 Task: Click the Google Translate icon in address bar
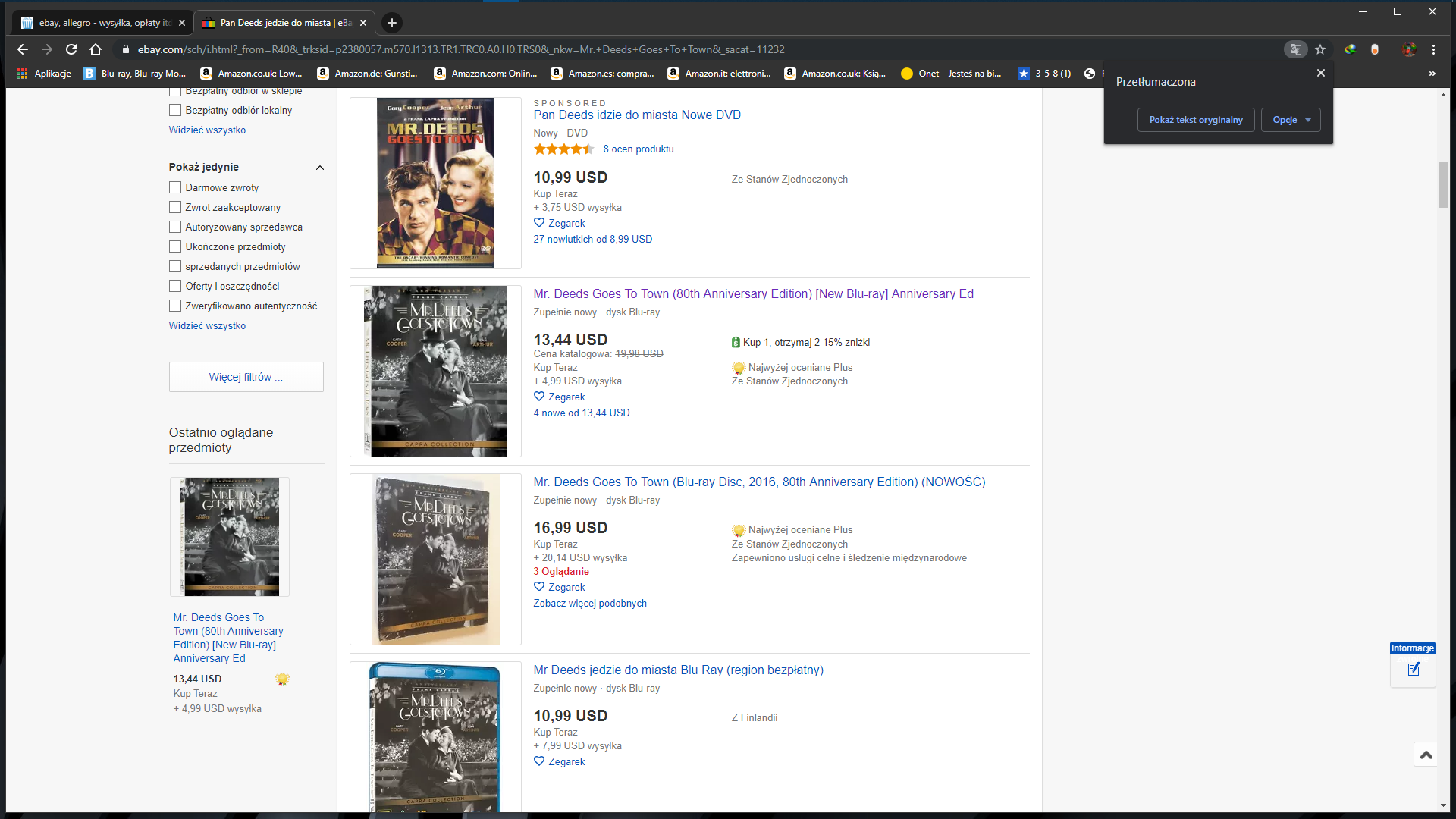coord(1295,49)
